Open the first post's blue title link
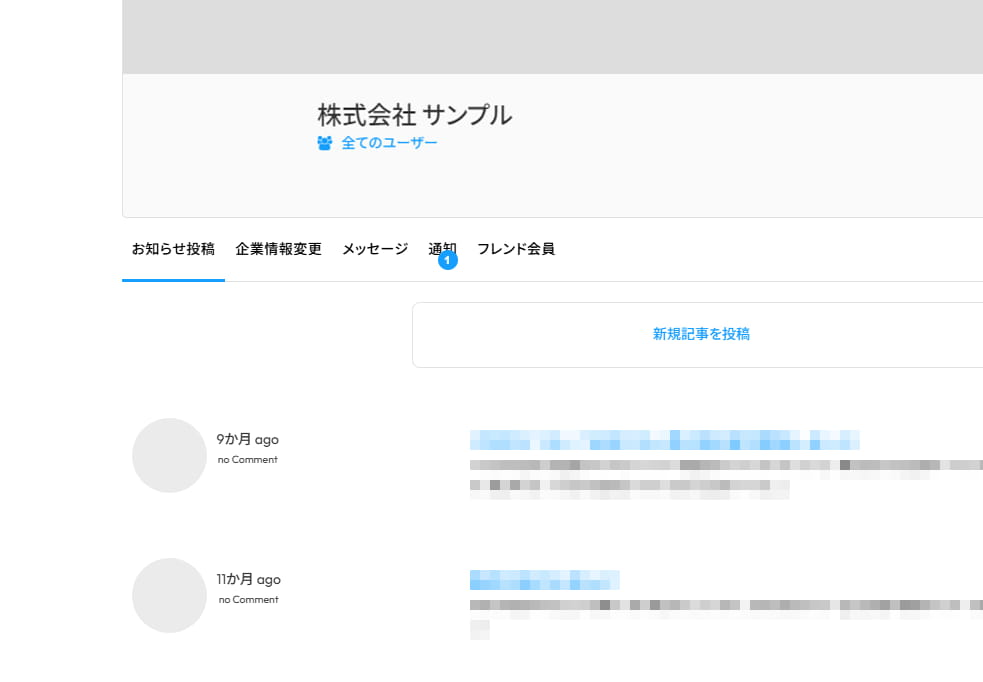The height and width of the screenshot is (682, 983). (664, 441)
